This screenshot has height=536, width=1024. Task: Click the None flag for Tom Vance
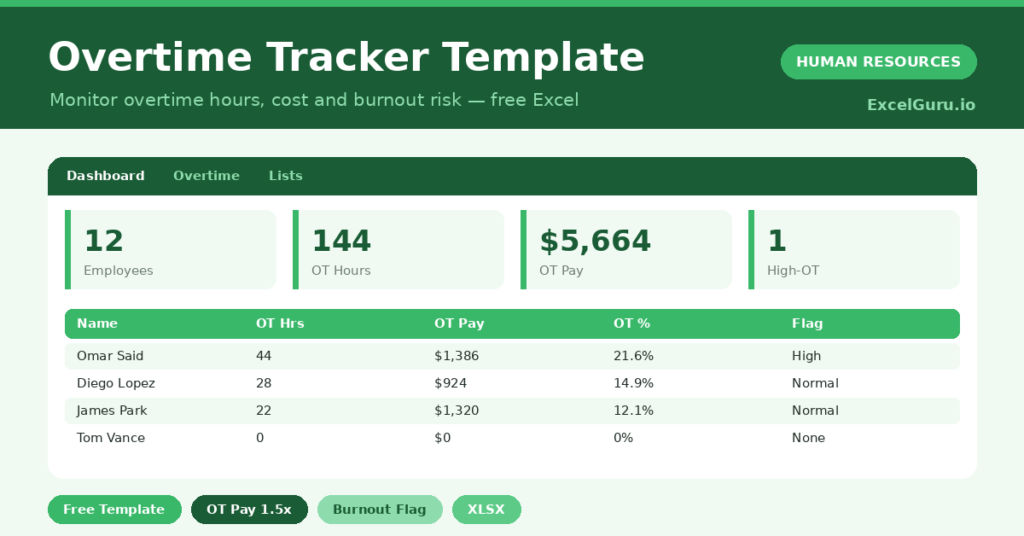coord(808,438)
